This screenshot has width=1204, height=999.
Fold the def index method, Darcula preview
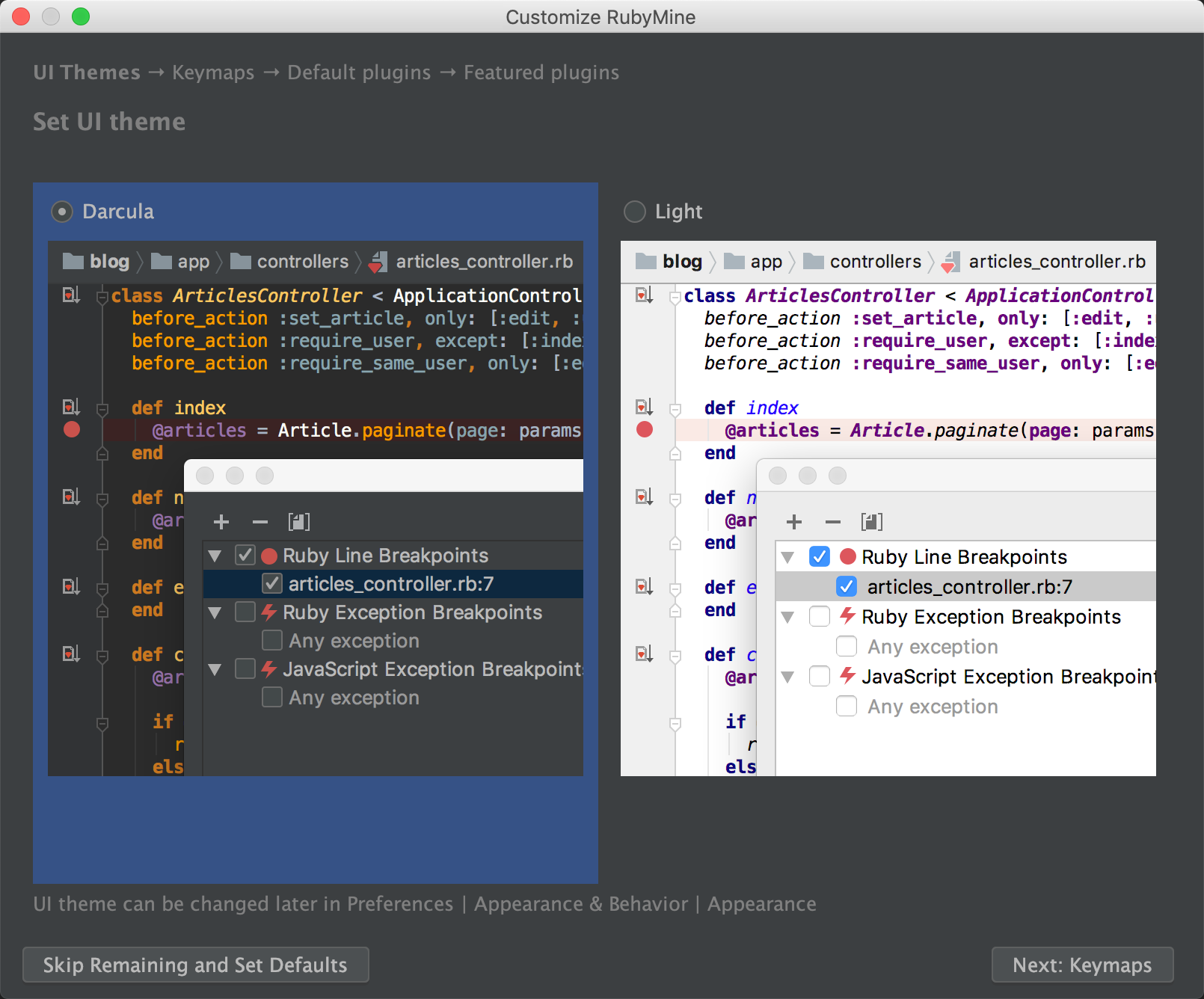[x=102, y=410]
